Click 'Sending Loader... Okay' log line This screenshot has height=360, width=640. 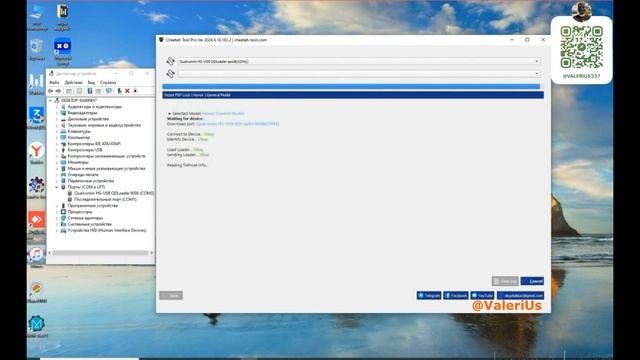188,155
